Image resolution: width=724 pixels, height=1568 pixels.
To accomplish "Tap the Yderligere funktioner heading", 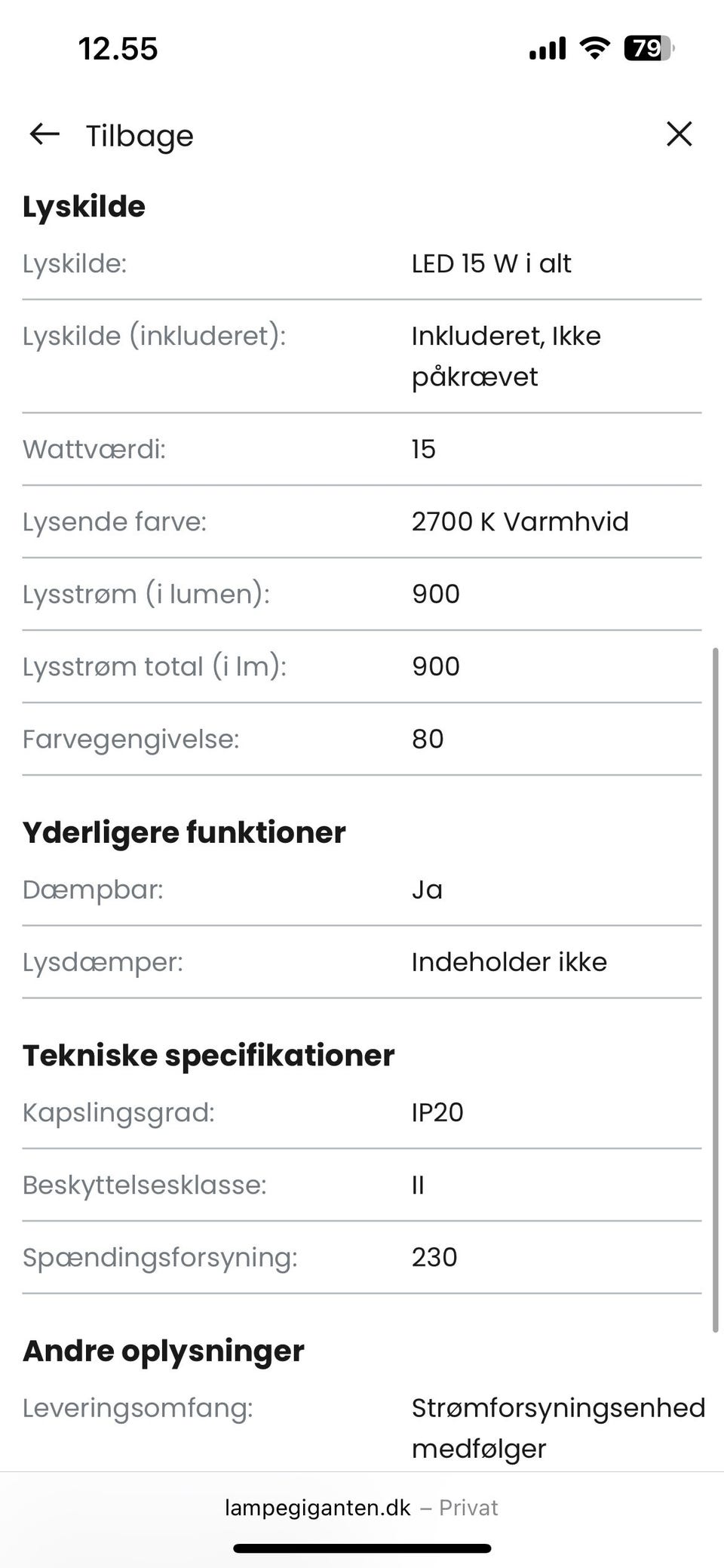I will 184,832.
